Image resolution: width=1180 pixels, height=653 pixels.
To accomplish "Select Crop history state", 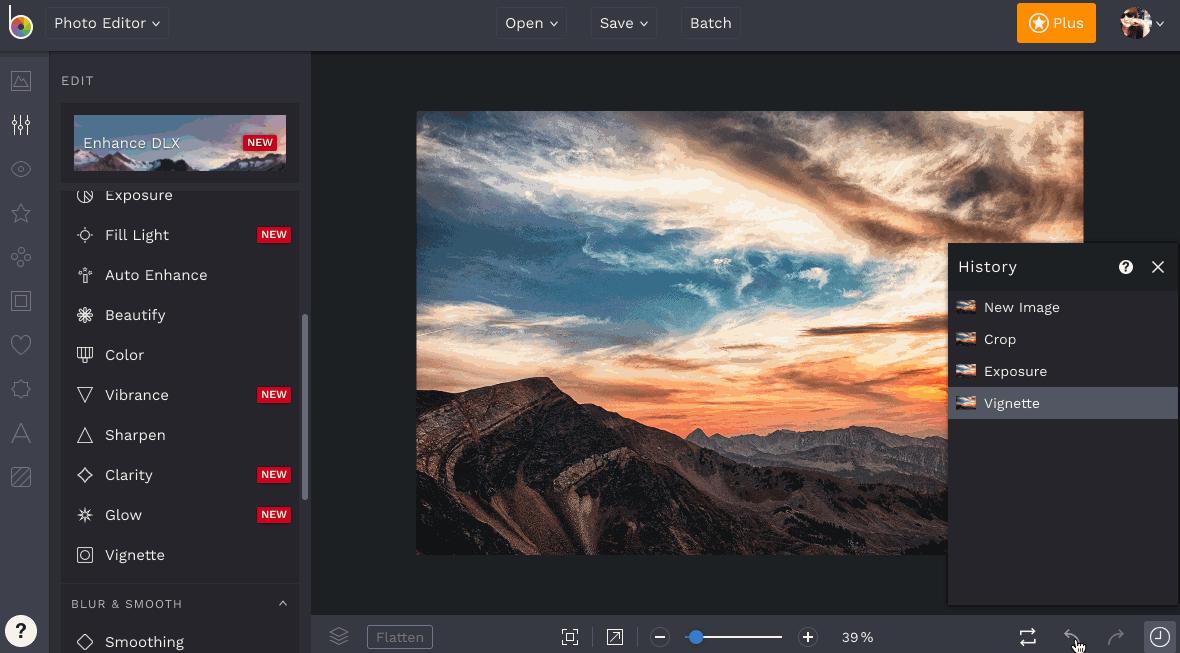I will [1063, 339].
